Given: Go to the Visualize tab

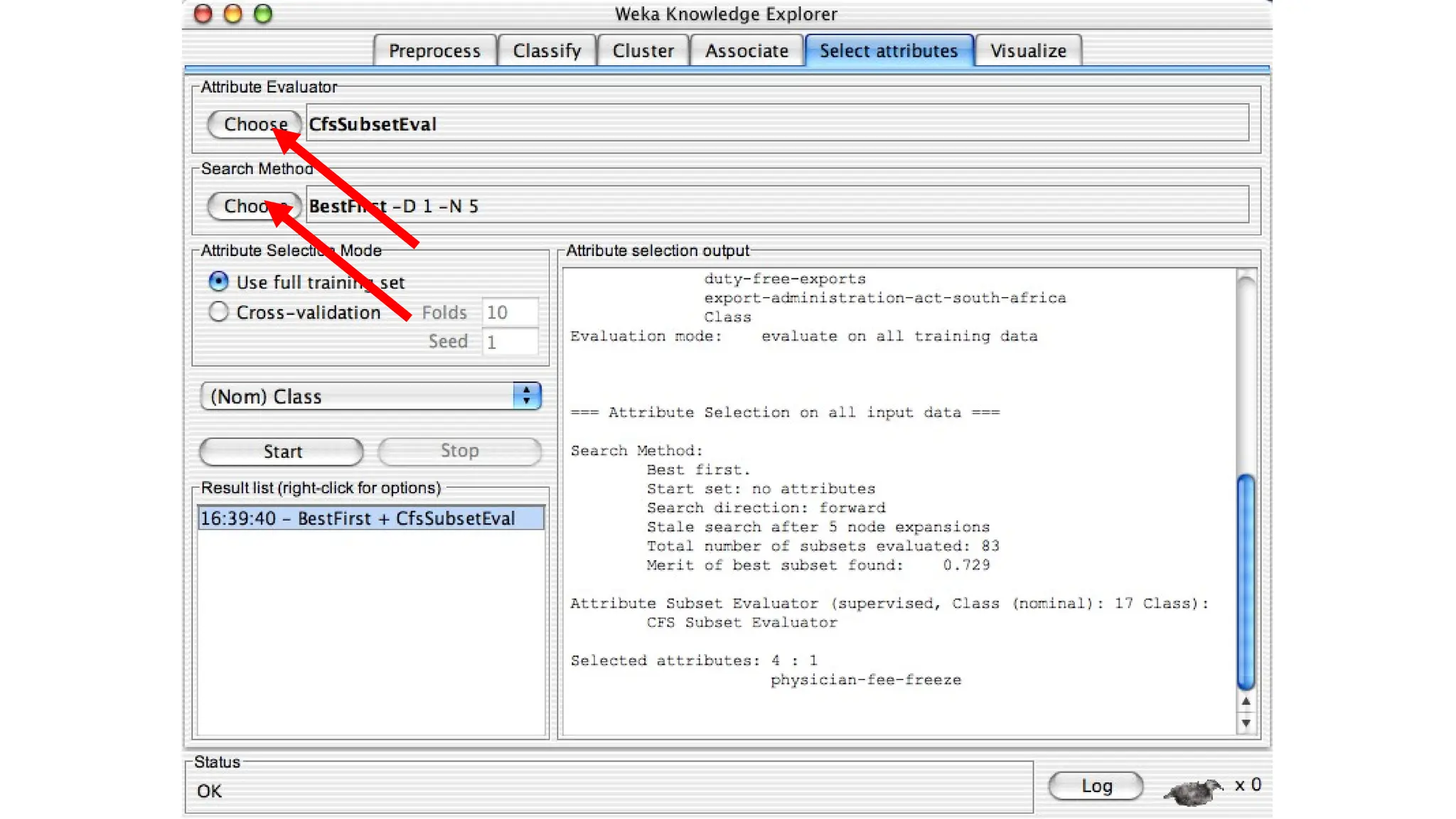Looking at the screenshot, I should 1028,51.
